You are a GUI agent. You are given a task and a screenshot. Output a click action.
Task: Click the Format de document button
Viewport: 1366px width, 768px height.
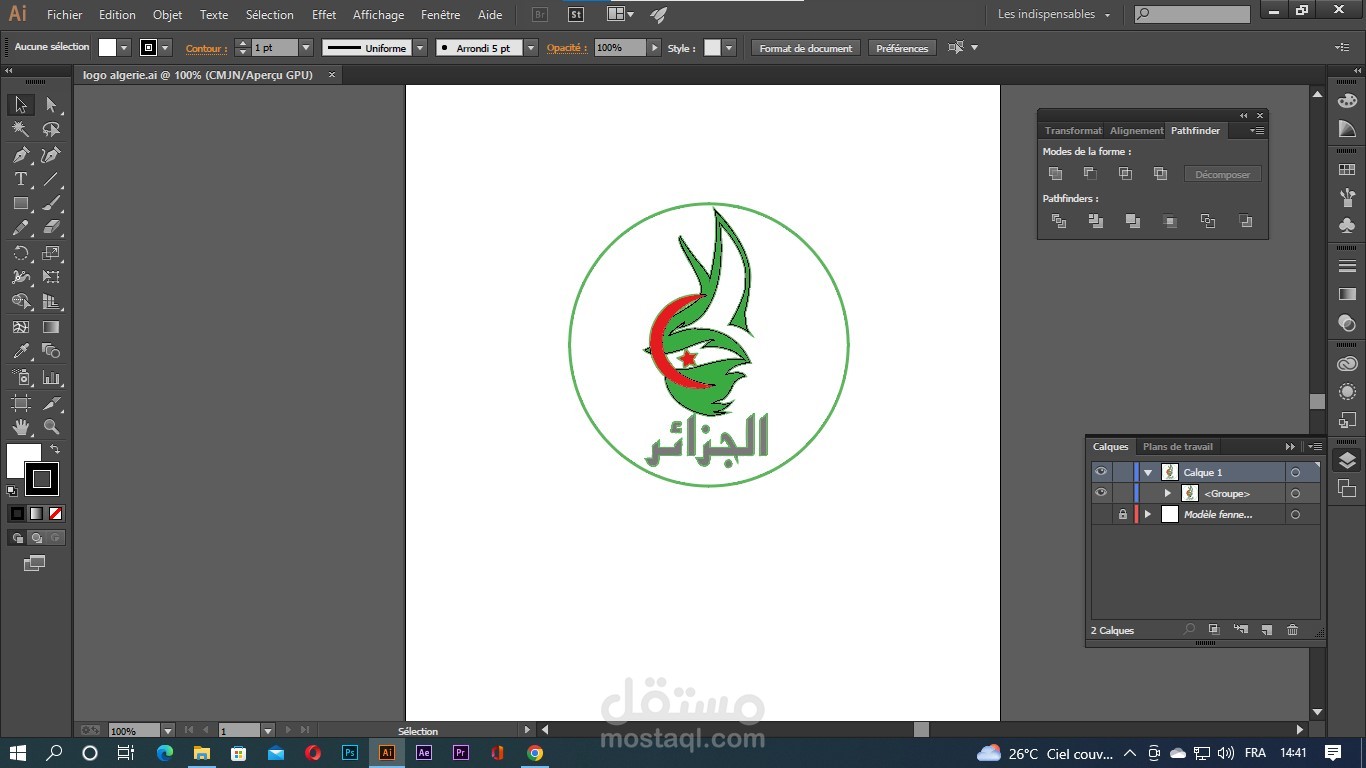[806, 48]
